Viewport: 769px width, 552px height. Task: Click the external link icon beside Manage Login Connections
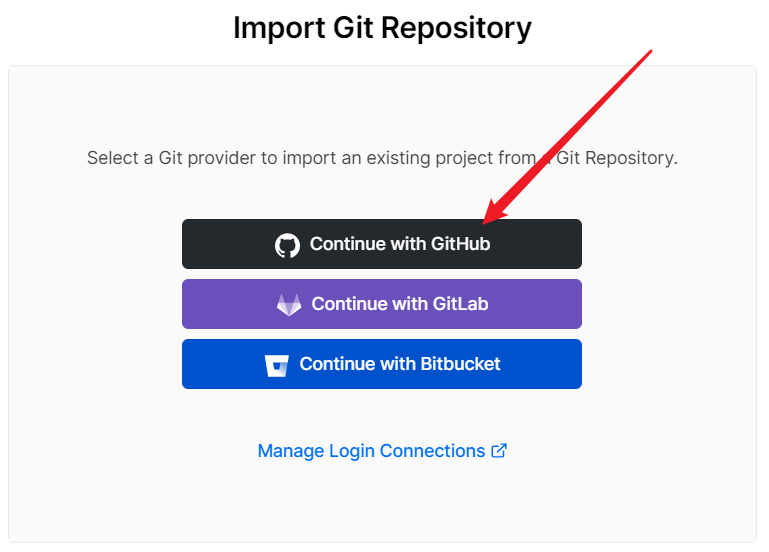tap(499, 451)
